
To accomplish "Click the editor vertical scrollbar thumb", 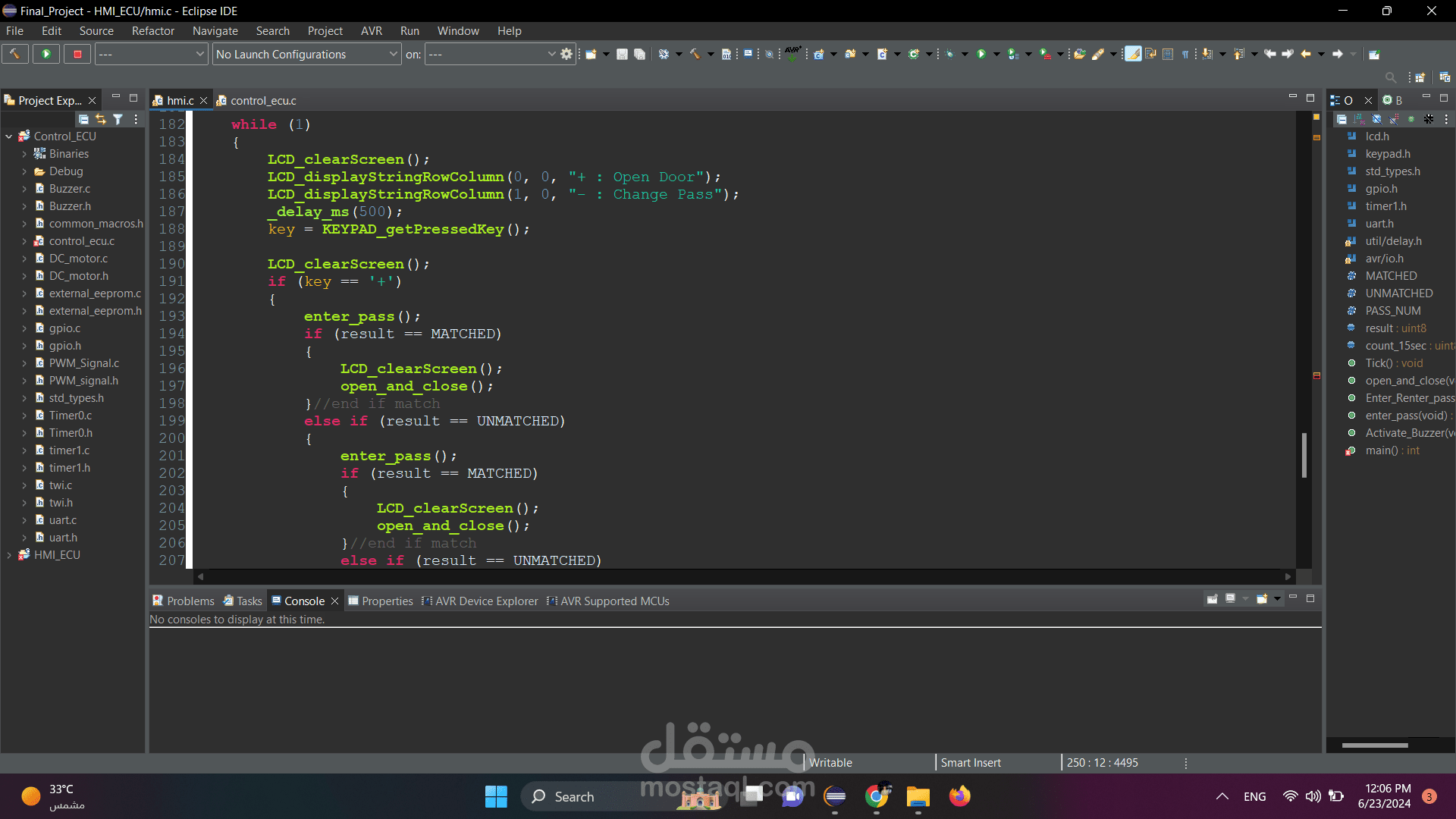I will 1304,455.
